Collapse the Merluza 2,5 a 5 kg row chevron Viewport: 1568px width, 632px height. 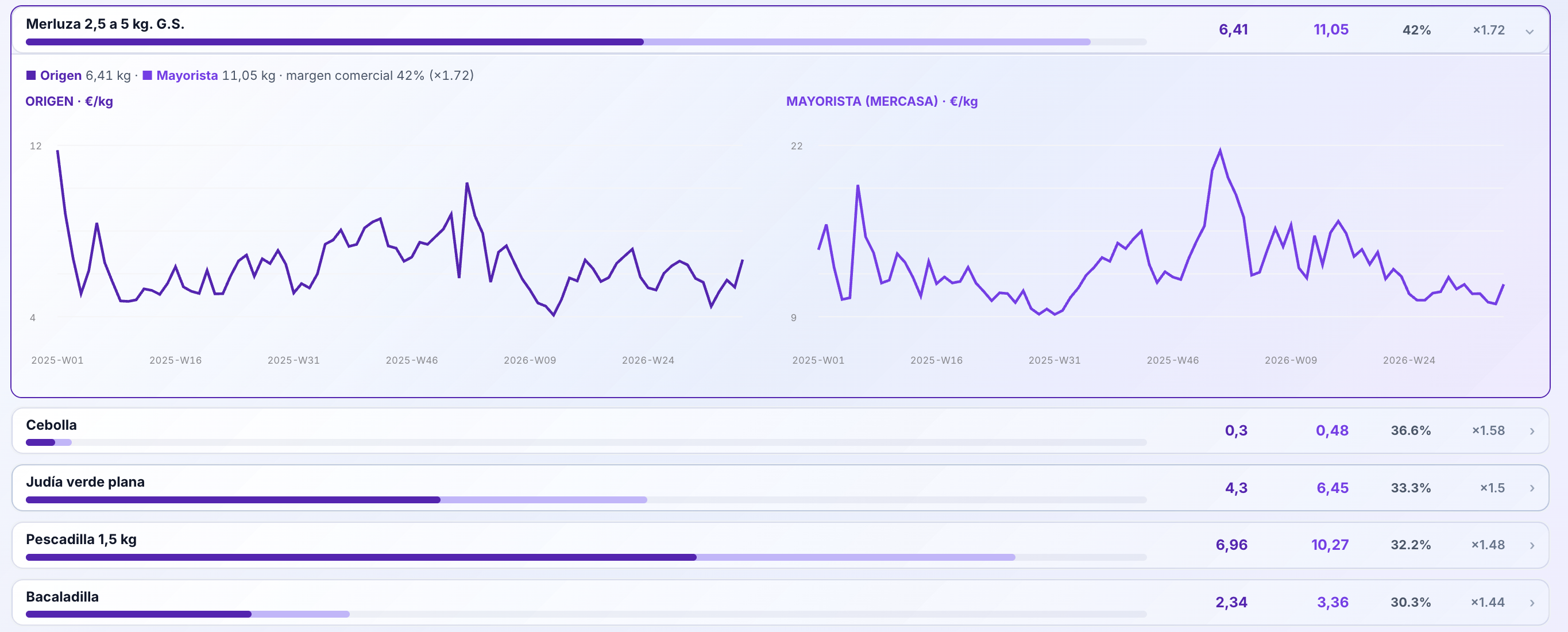[x=1529, y=31]
